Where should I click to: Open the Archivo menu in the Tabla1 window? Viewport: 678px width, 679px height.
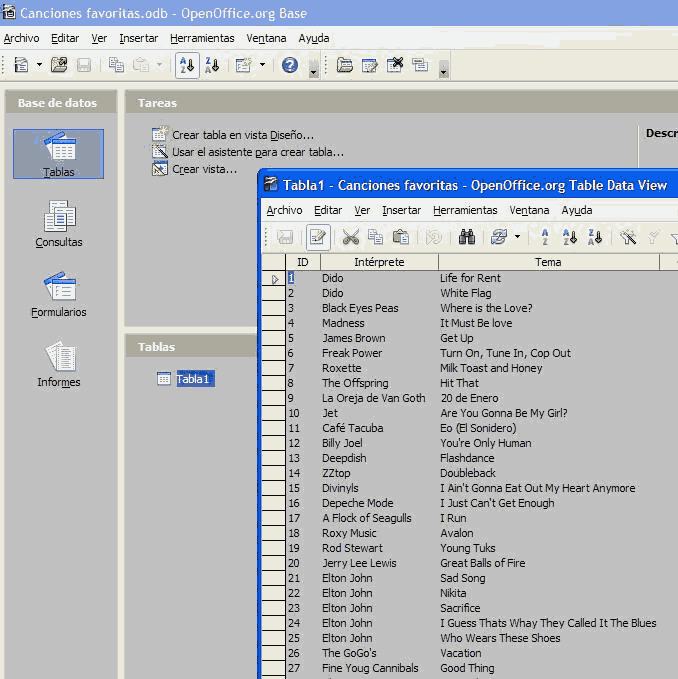click(284, 210)
